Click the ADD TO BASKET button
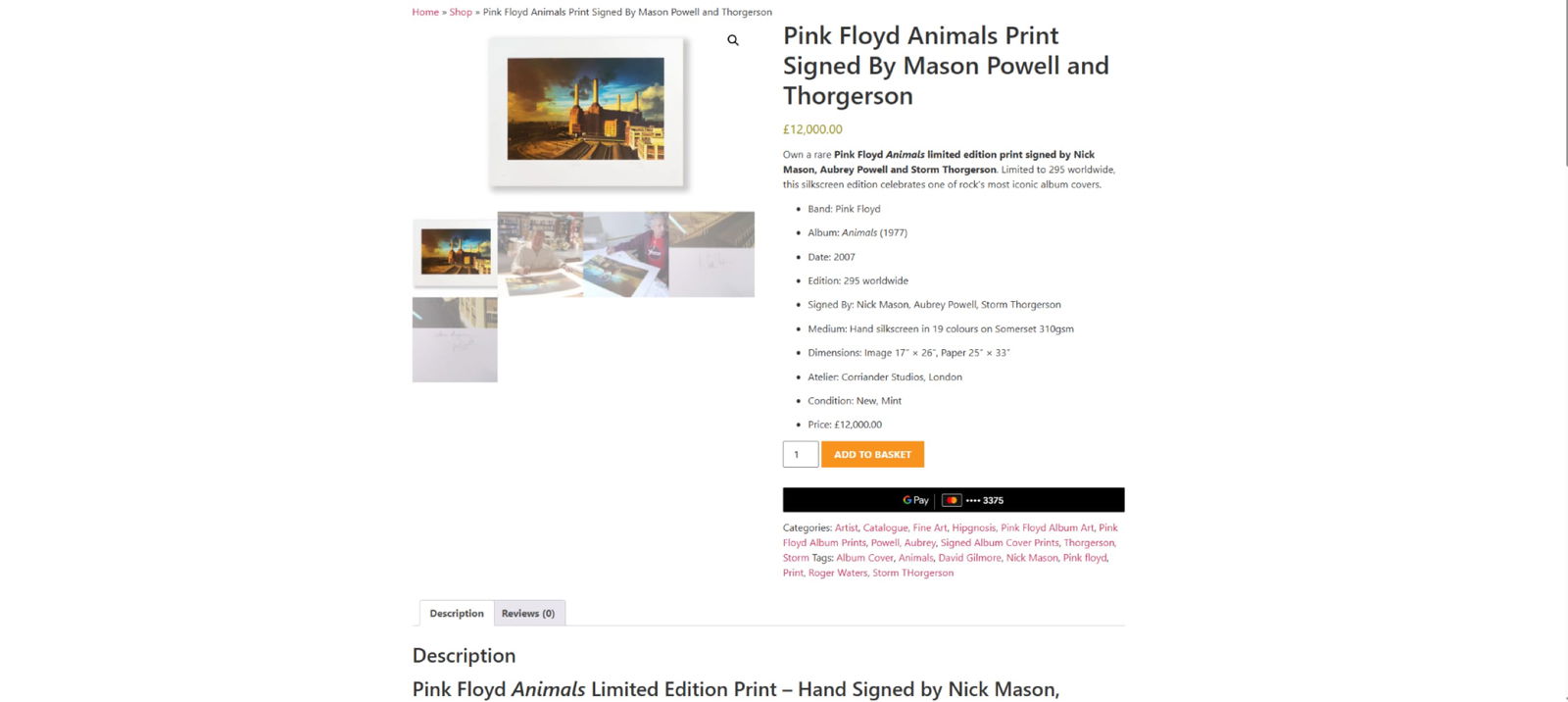The width and height of the screenshot is (1568, 702). 871,454
